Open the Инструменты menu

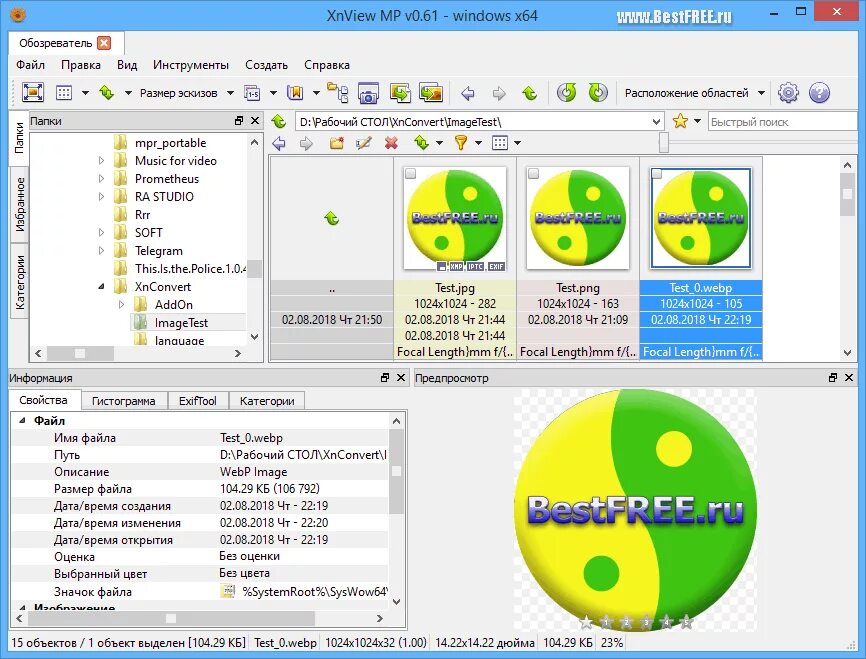tap(191, 65)
